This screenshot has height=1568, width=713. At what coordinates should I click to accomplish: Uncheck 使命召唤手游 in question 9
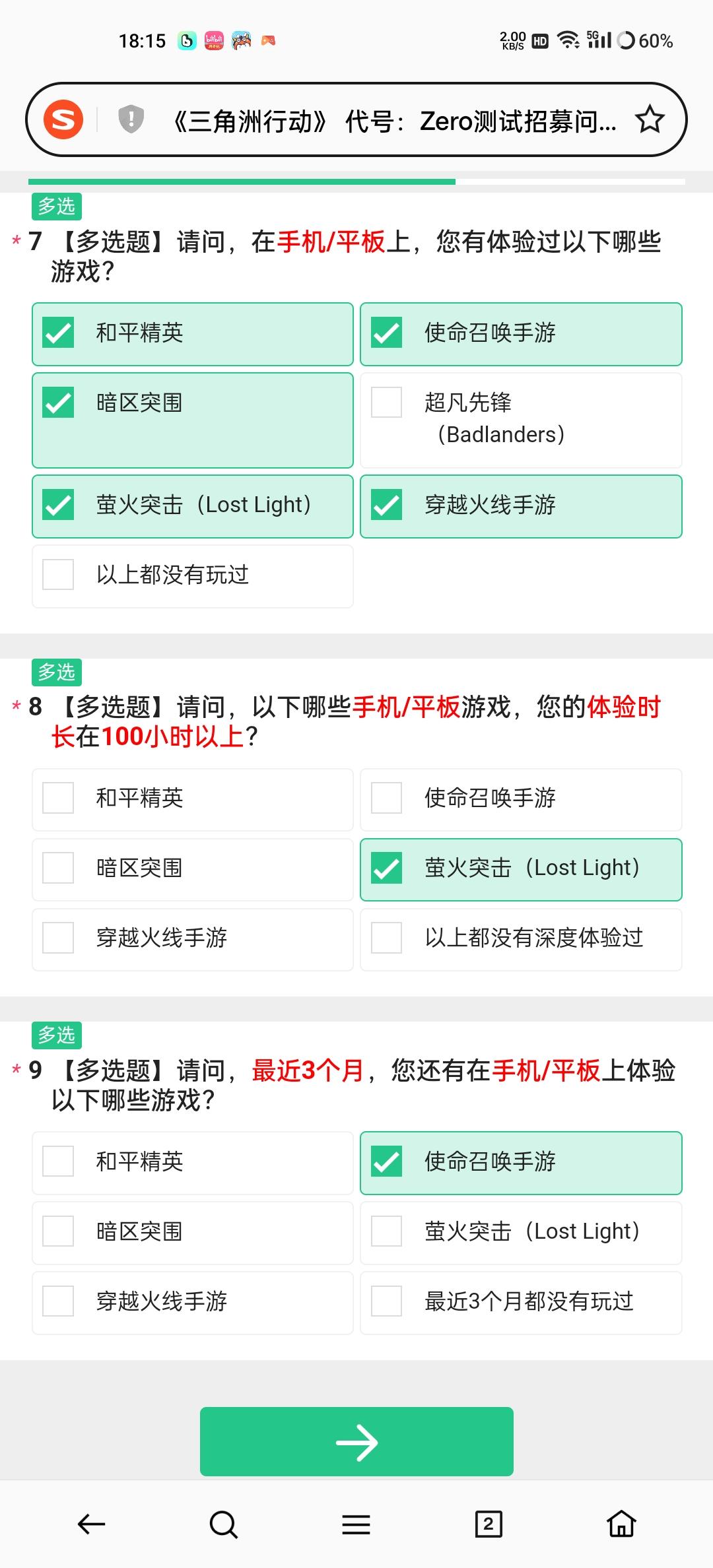521,1163
